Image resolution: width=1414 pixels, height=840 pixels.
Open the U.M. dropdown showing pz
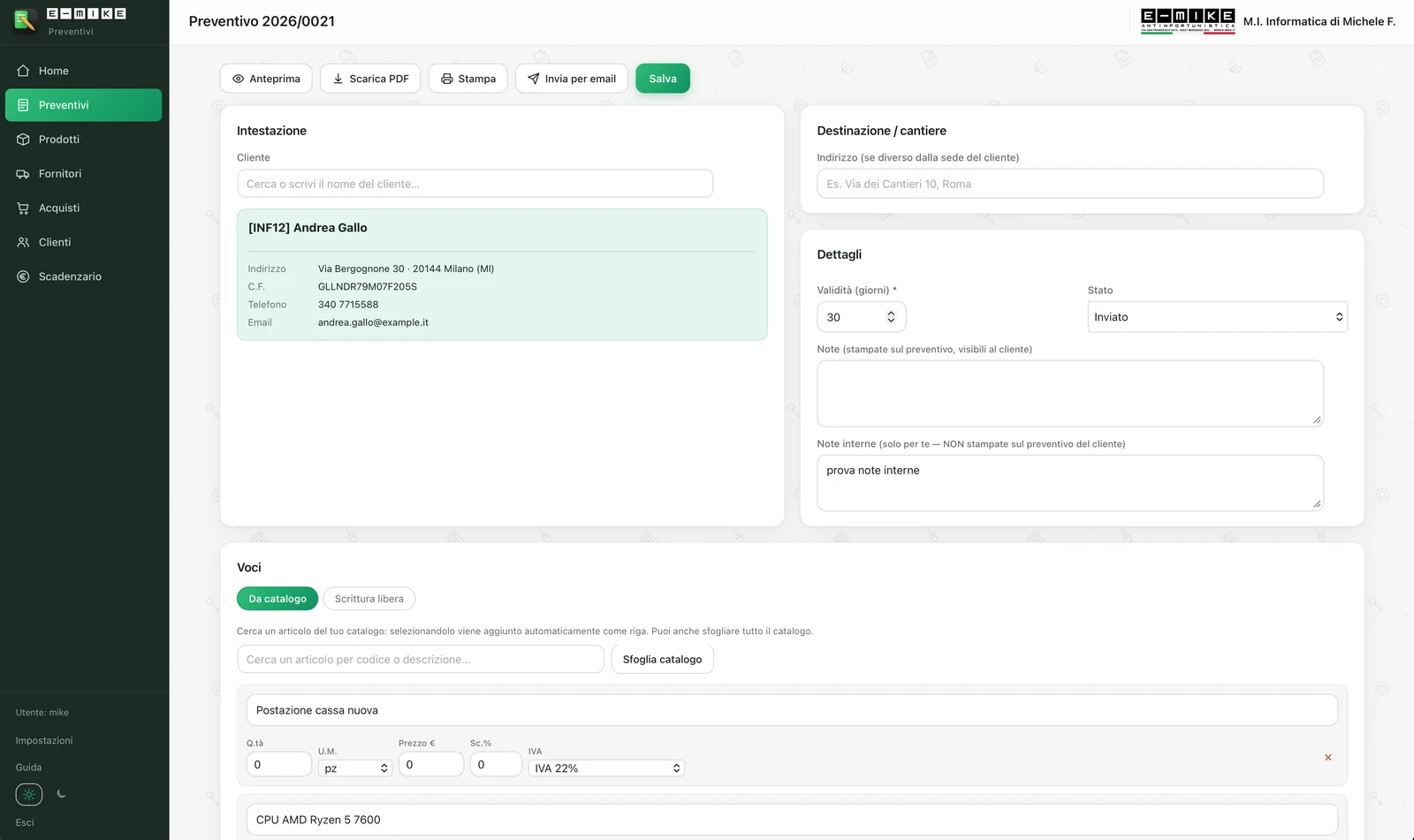[354, 768]
